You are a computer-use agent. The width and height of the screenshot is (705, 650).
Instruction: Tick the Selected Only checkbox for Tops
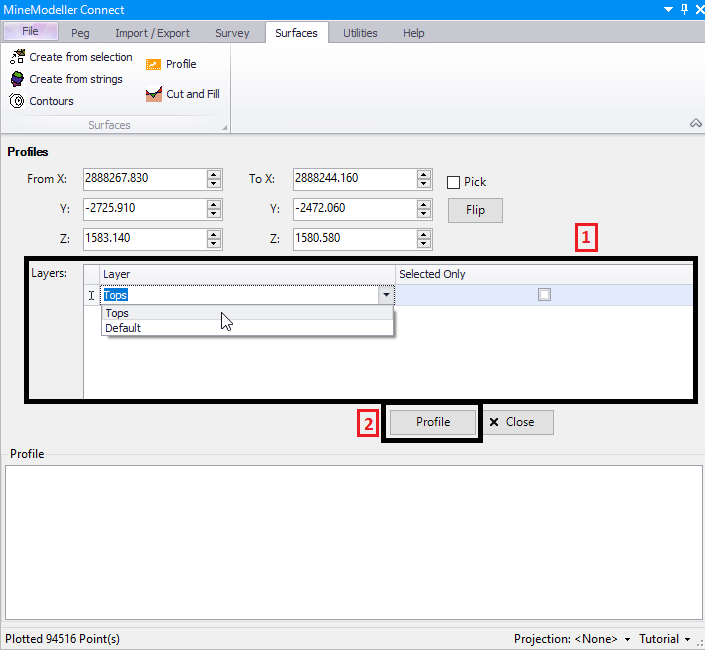(544, 295)
